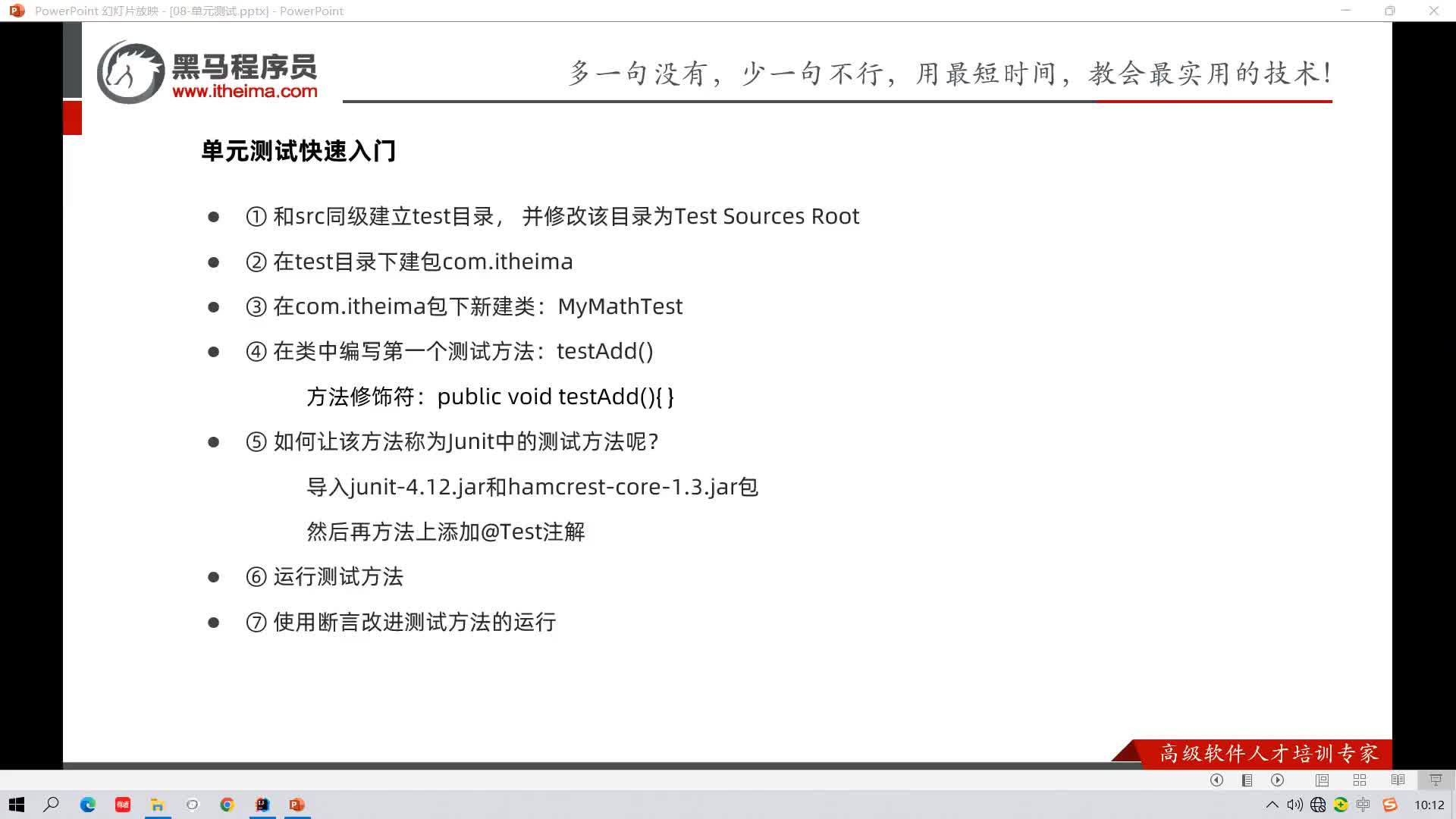Click the PowerPoint taskbar icon
The image size is (1456, 819).
click(x=297, y=805)
